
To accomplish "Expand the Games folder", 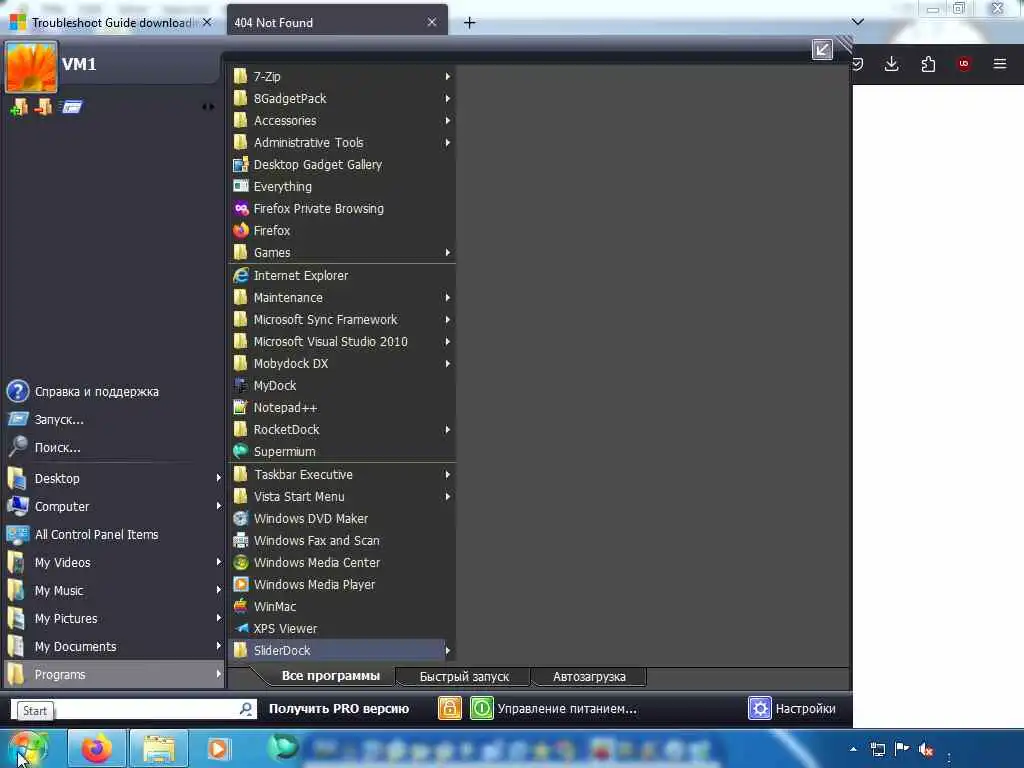I will 447,253.
